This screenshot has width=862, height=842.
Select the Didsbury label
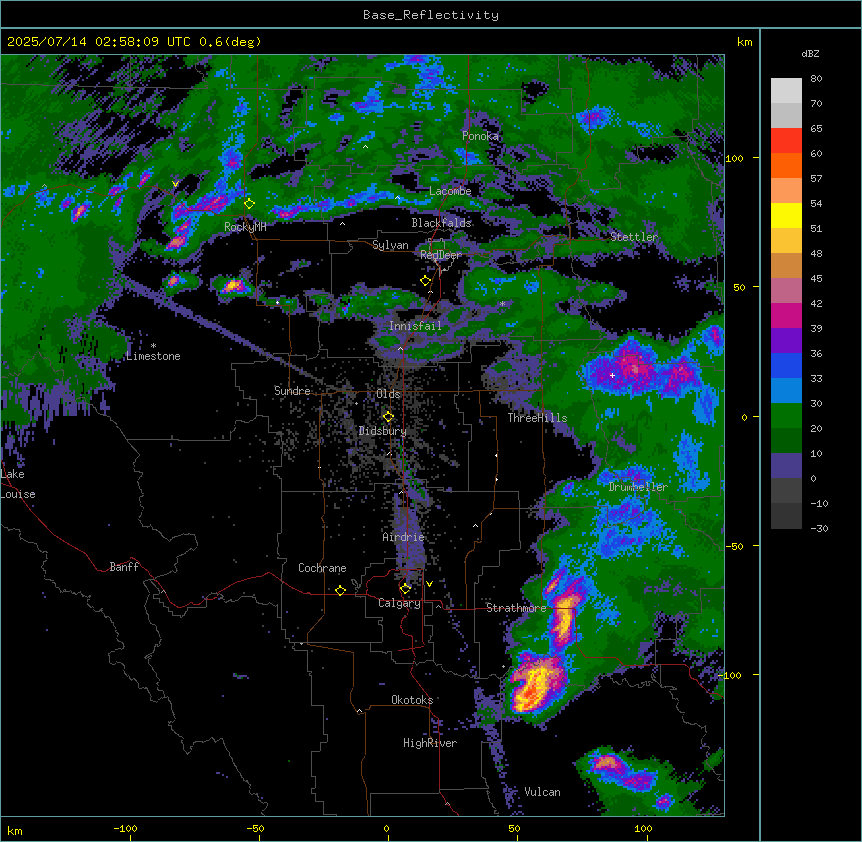coord(383,431)
